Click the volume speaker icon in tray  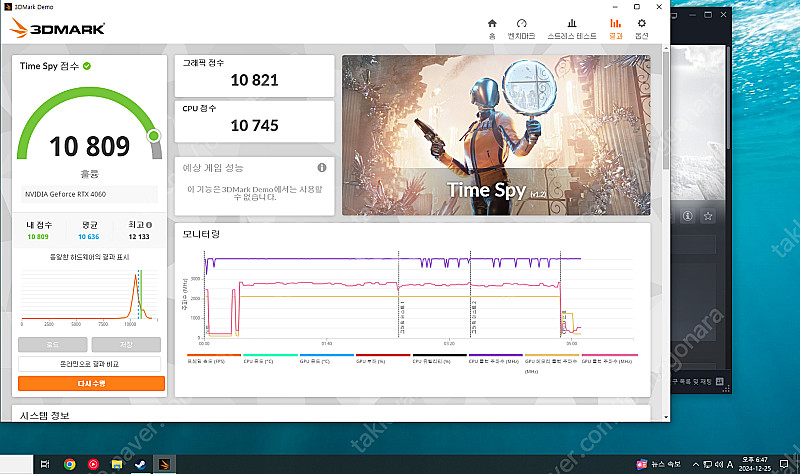pyautogui.click(x=719, y=464)
